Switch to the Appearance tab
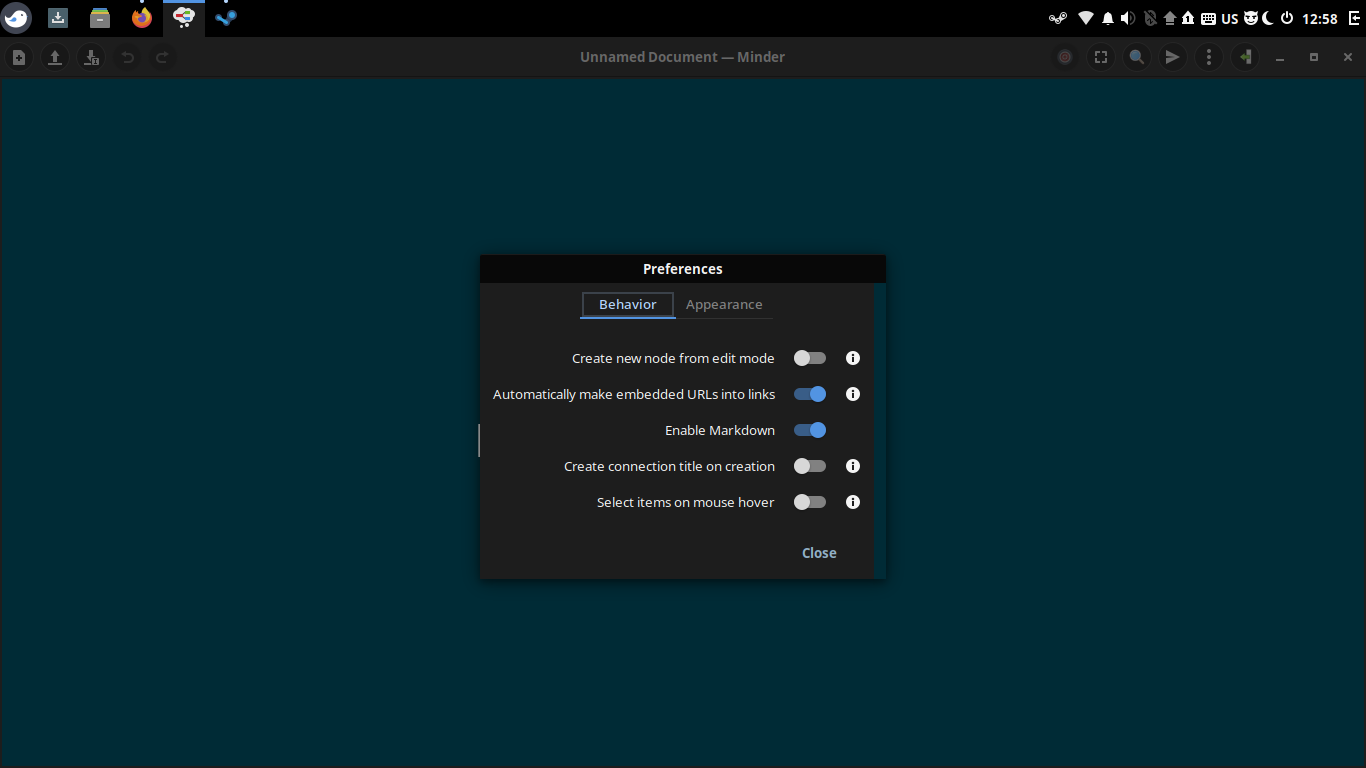 pos(724,305)
